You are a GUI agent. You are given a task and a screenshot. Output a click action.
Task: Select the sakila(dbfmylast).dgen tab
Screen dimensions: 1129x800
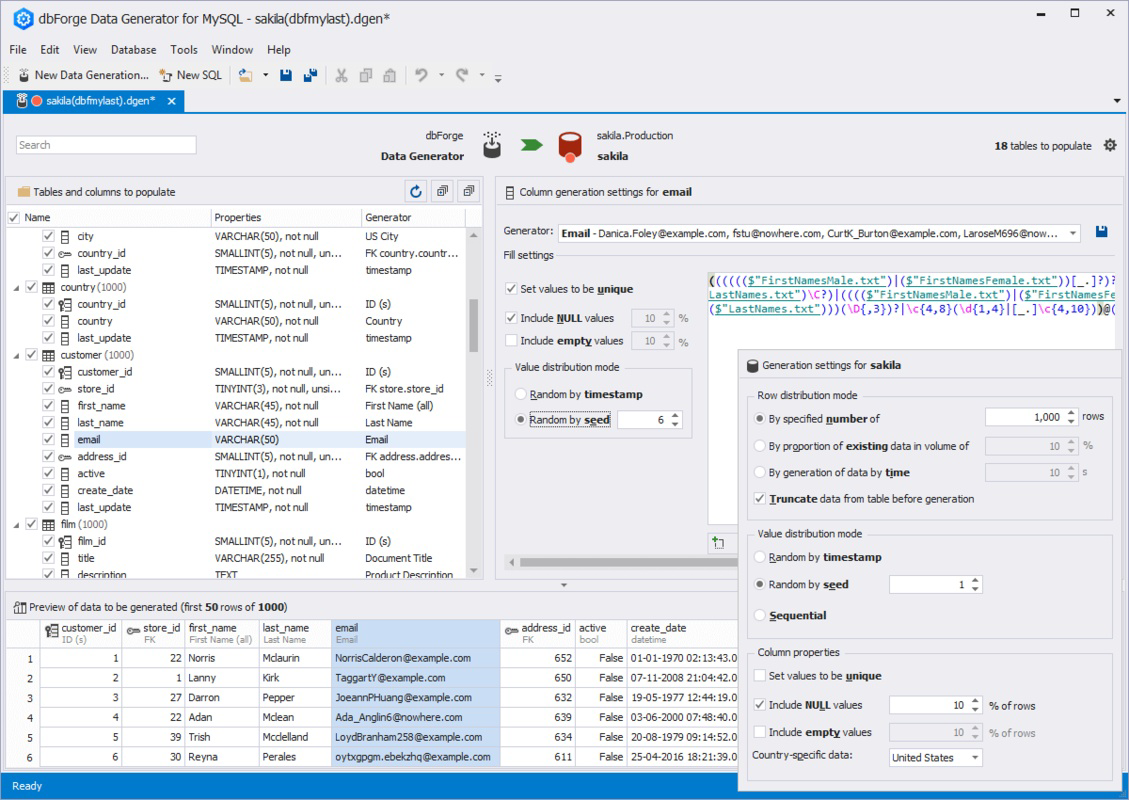pos(95,100)
